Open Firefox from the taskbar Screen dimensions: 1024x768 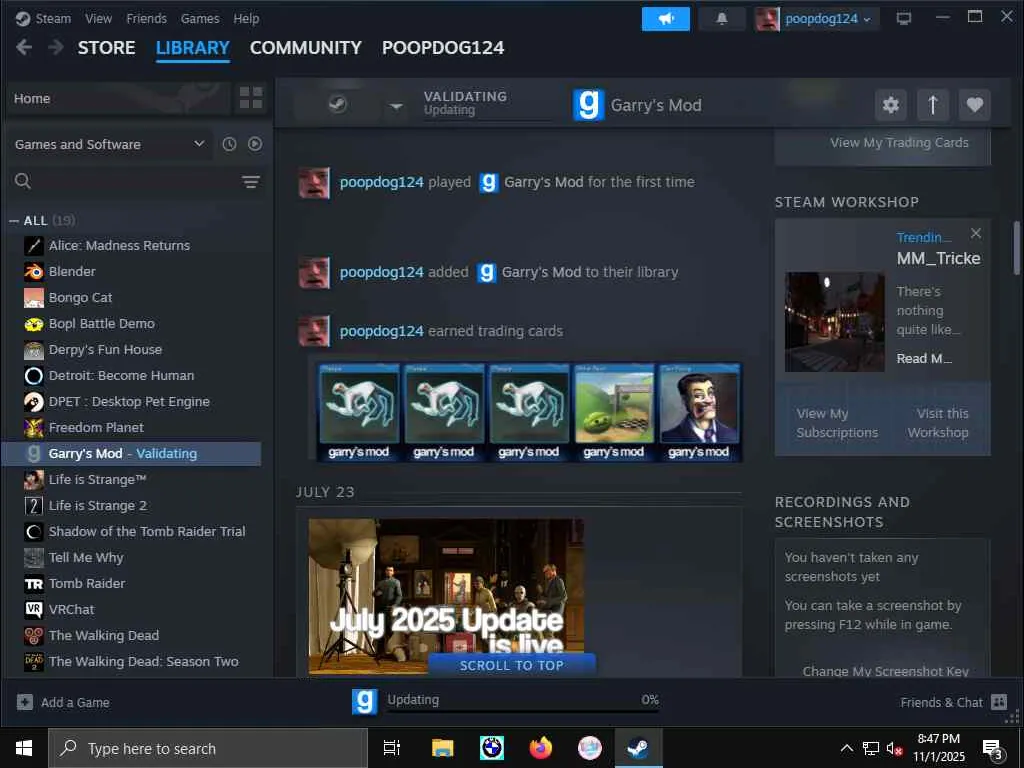pos(540,748)
